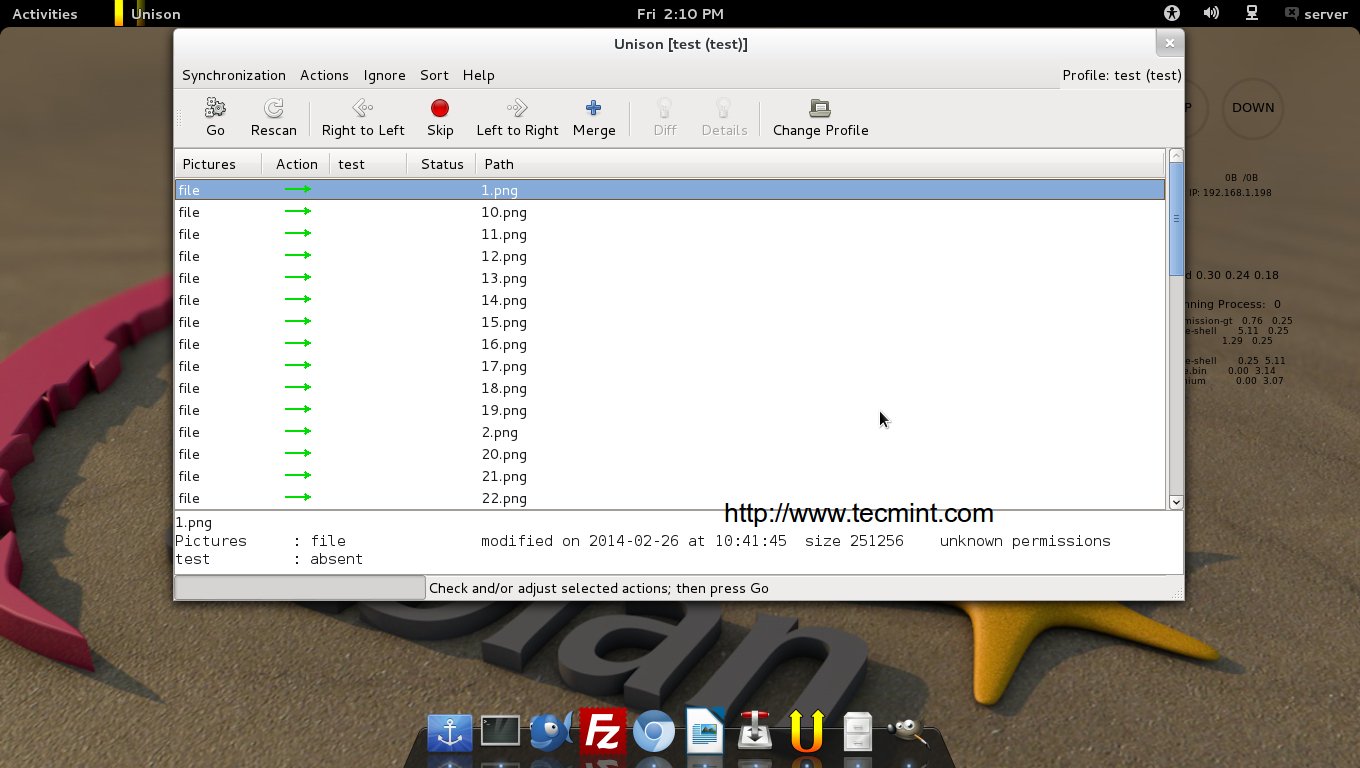Image resolution: width=1360 pixels, height=768 pixels.
Task: Click the Status column header
Action: coord(442,164)
